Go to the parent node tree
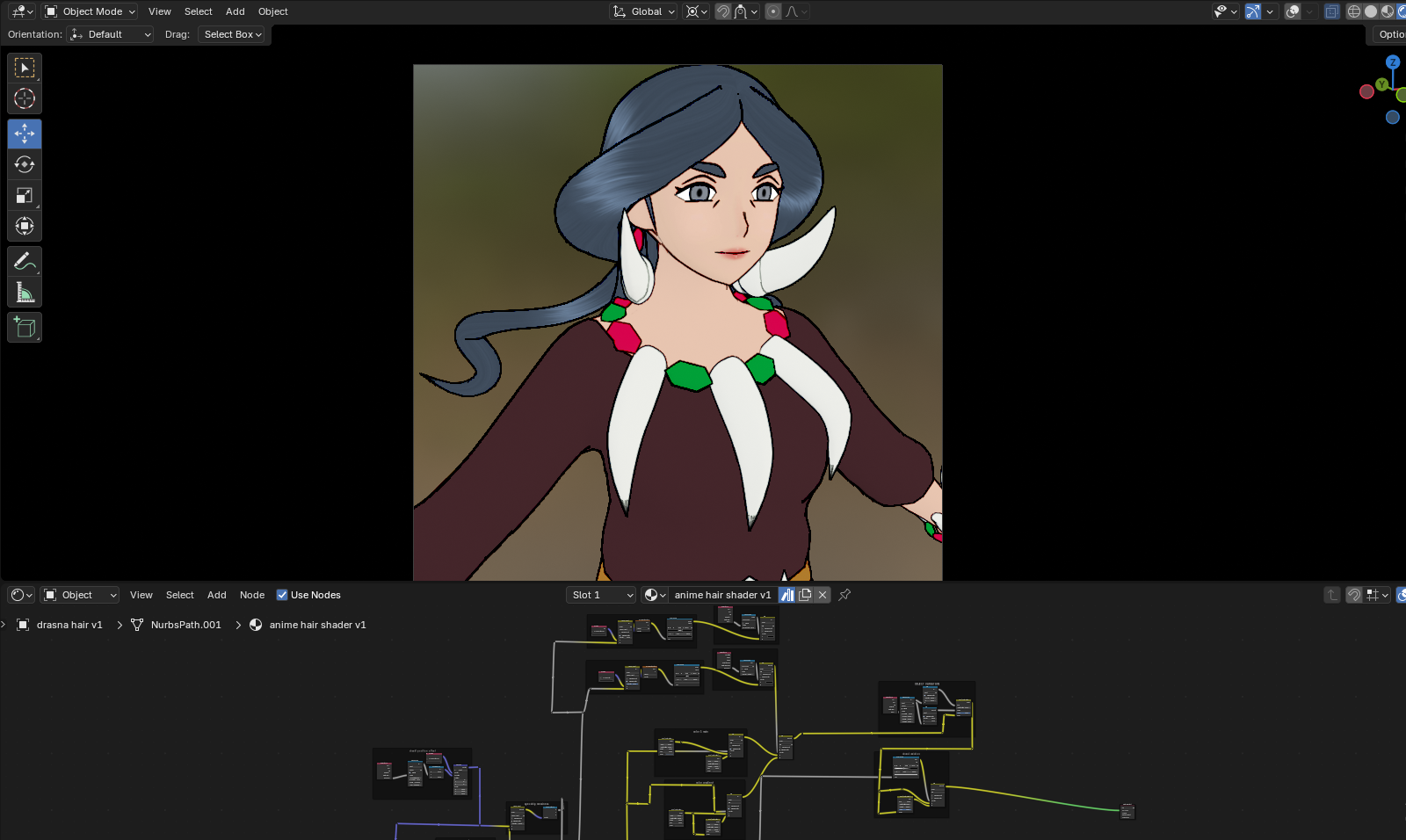Screen dimensions: 1406x840 click(1332, 595)
